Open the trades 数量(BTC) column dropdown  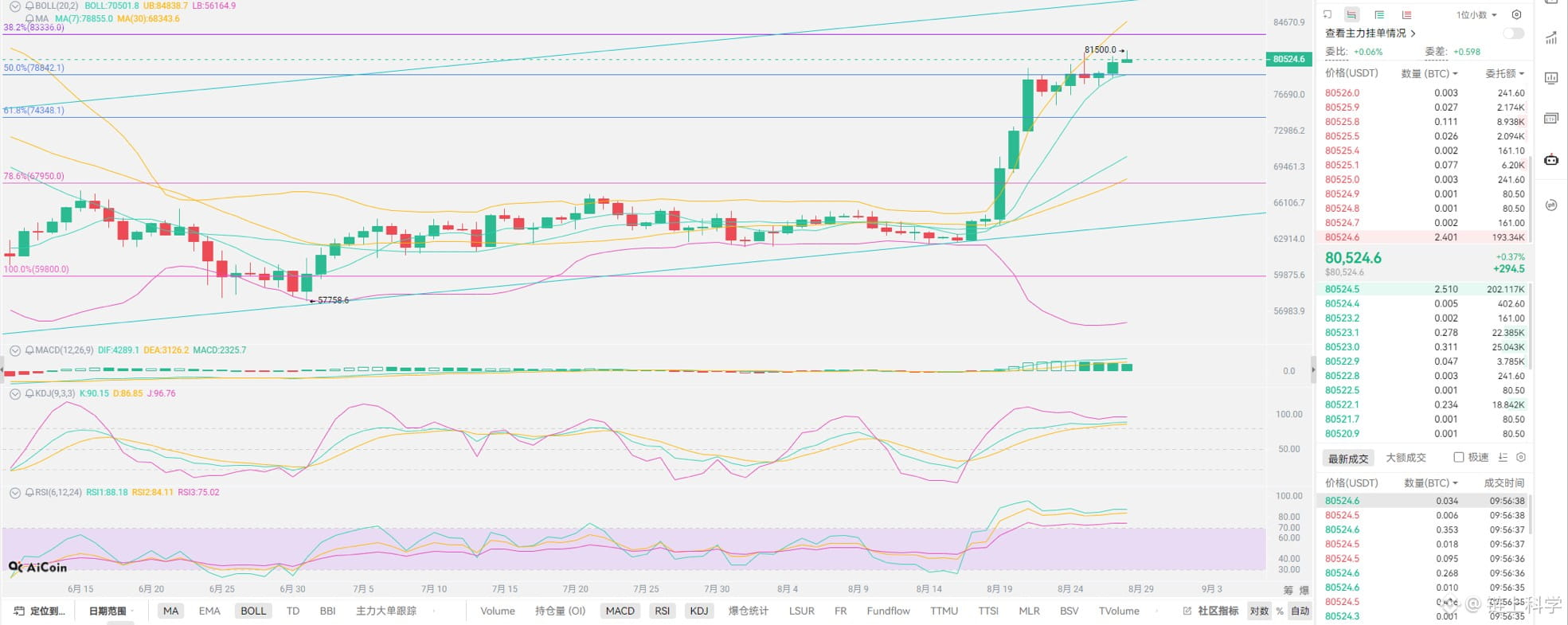(1431, 483)
